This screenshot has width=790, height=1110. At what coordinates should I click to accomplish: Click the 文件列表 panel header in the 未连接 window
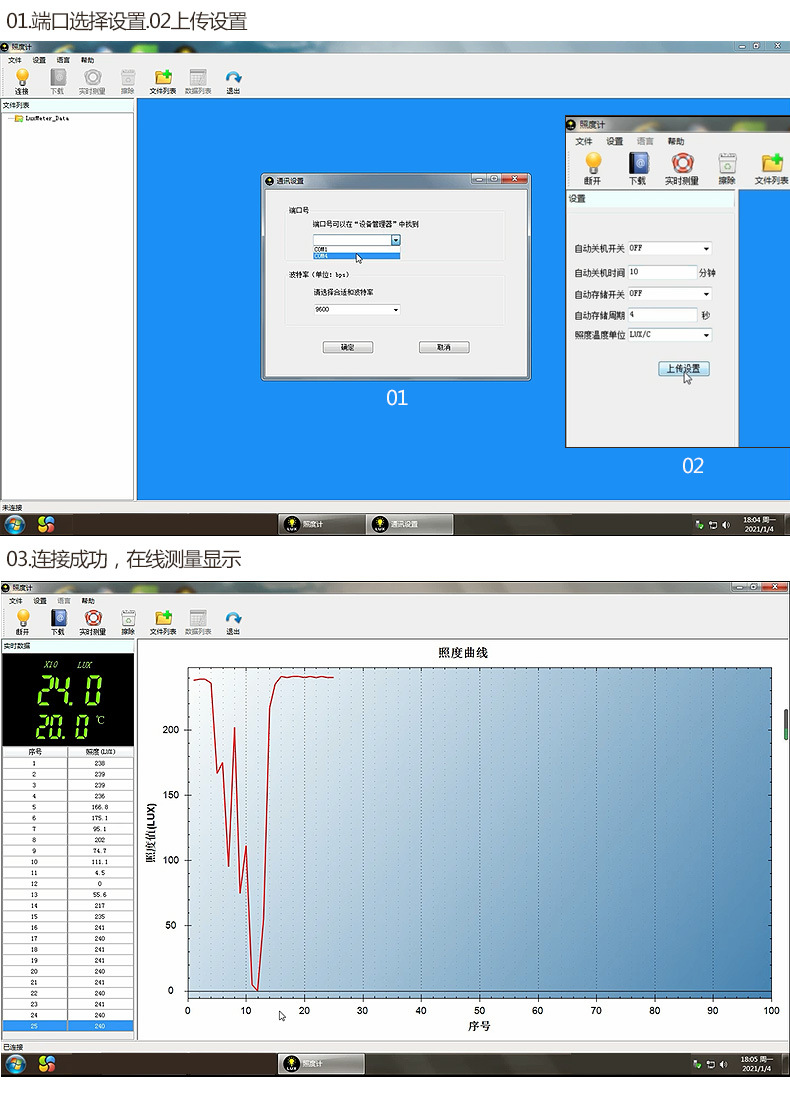[x=68, y=105]
